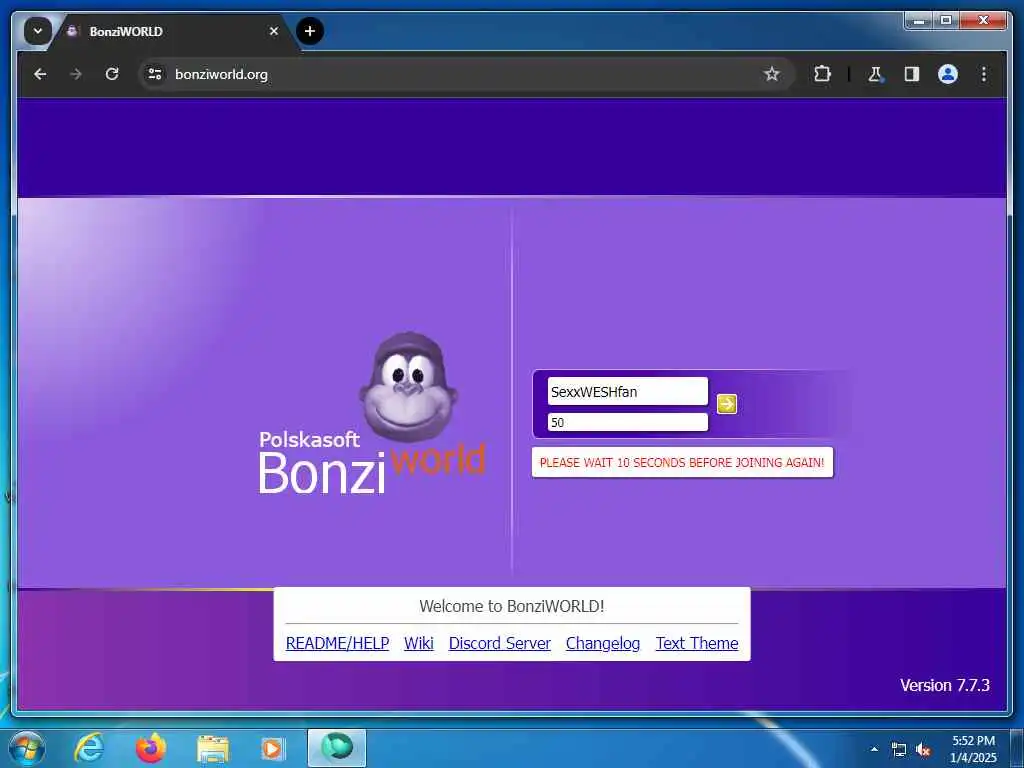Click the yellow arrow join button
The height and width of the screenshot is (768, 1024).
coord(726,404)
